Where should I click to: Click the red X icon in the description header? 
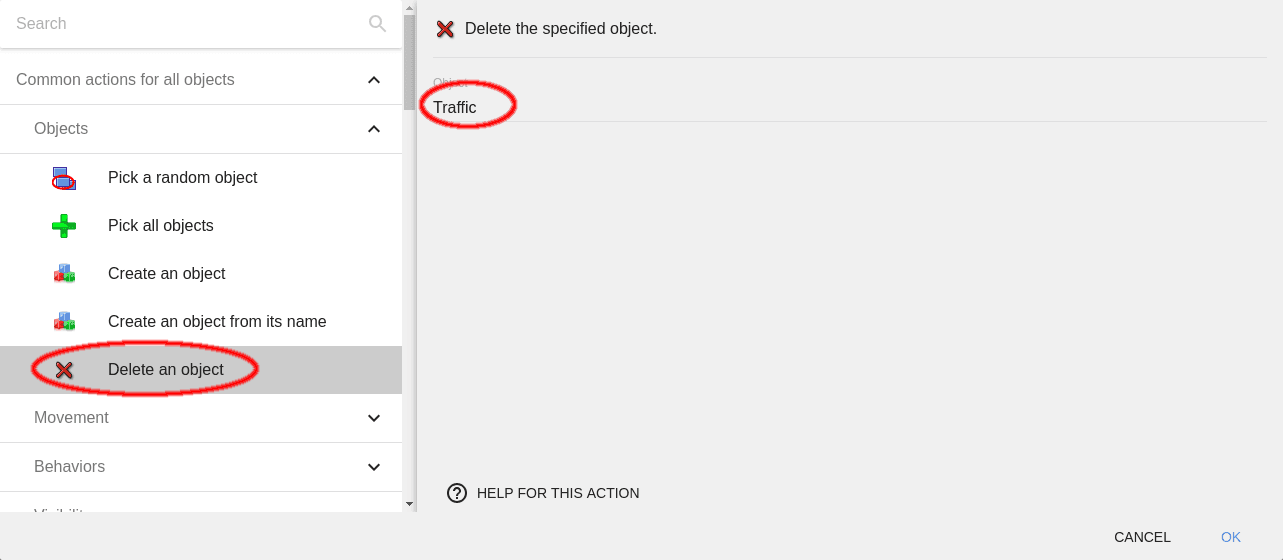click(445, 29)
